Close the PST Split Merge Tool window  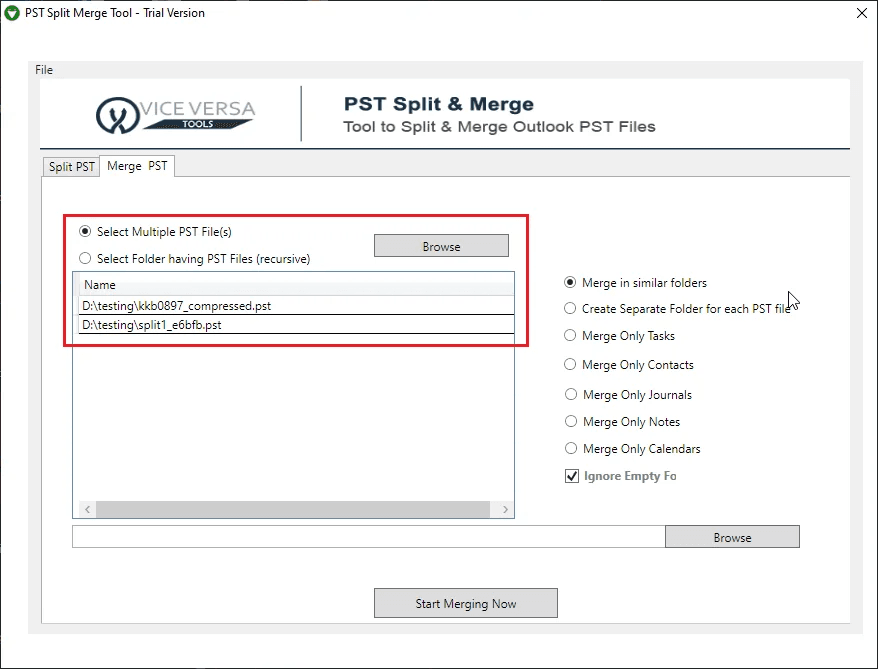(x=862, y=13)
